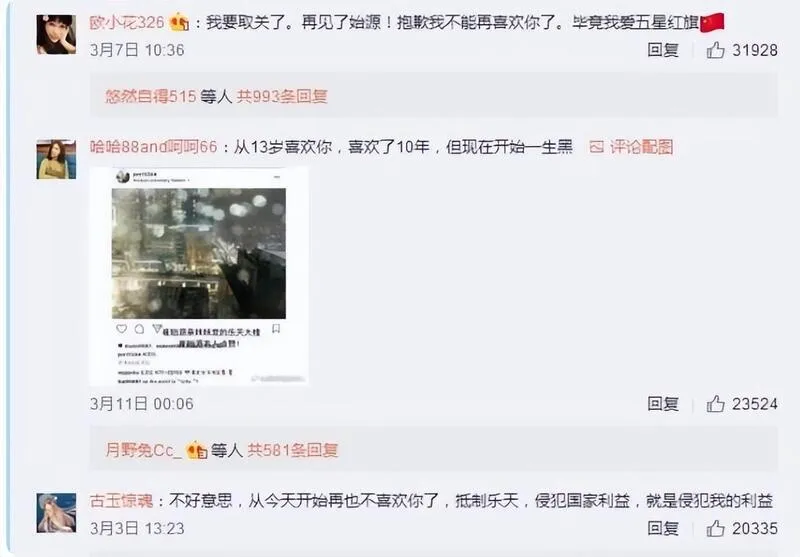This screenshot has height=557, width=800.
Task: Open 哈哈88and呵呵66's avatar picture
Action: pyautogui.click(x=56, y=160)
